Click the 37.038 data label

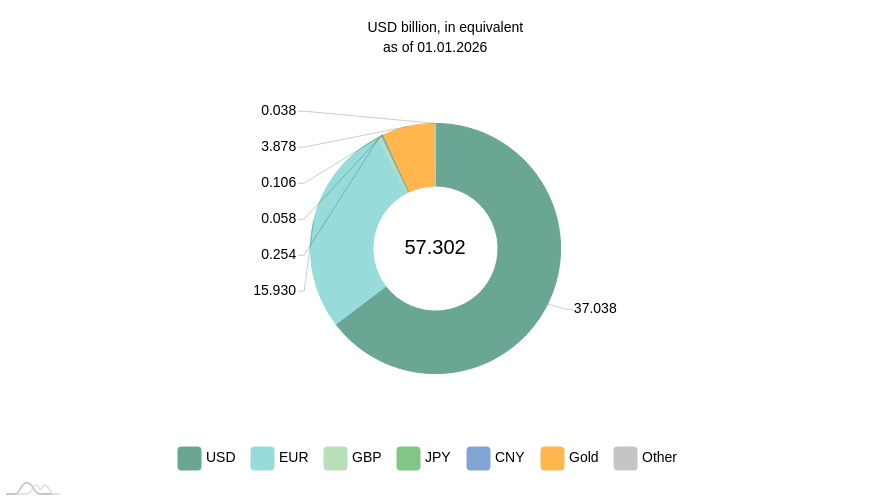click(x=595, y=308)
